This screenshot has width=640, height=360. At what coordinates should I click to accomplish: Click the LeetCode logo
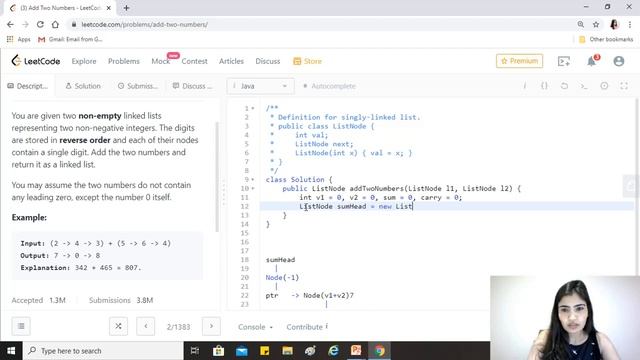pos(36,61)
